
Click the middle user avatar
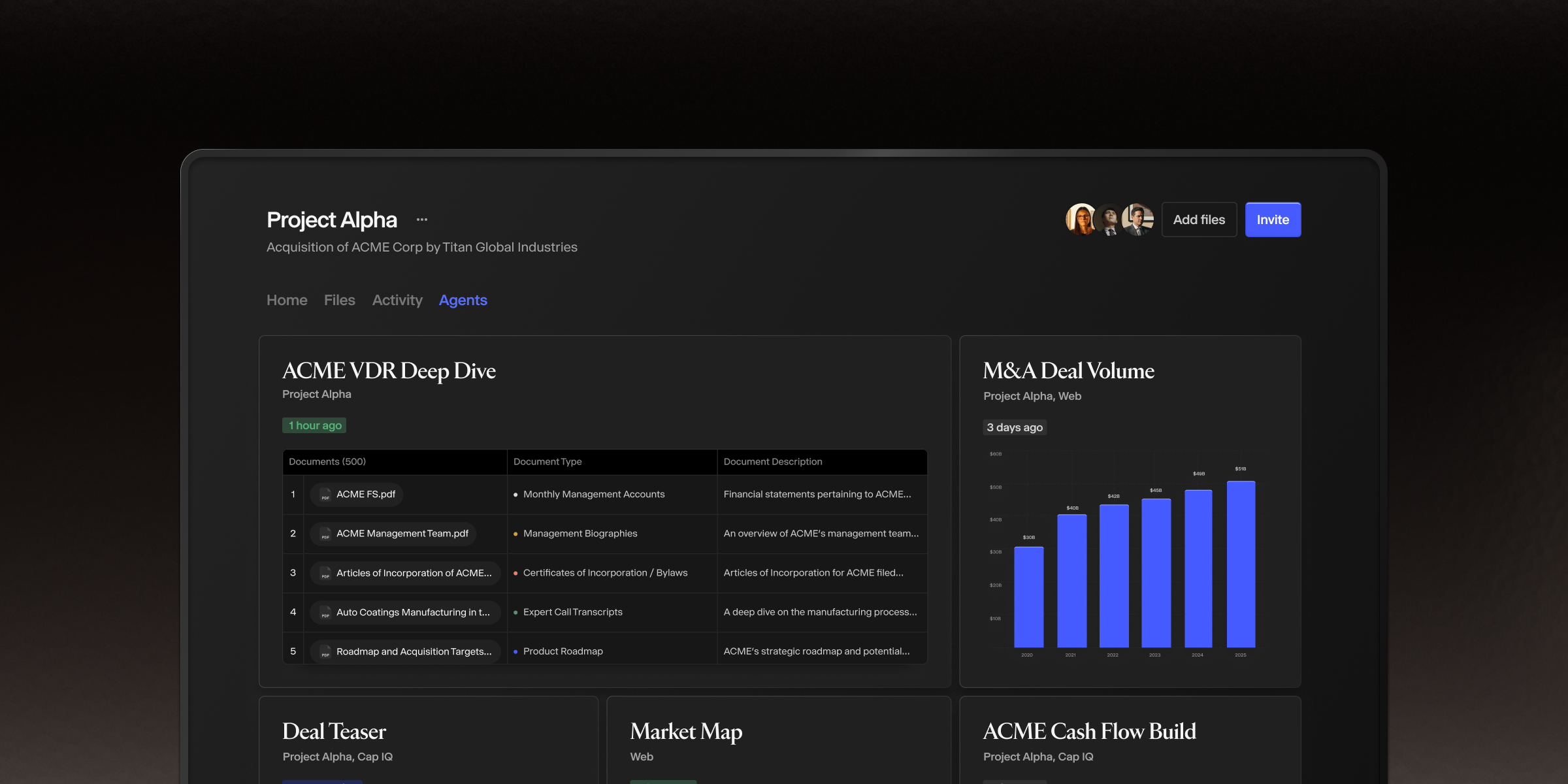(x=1109, y=220)
